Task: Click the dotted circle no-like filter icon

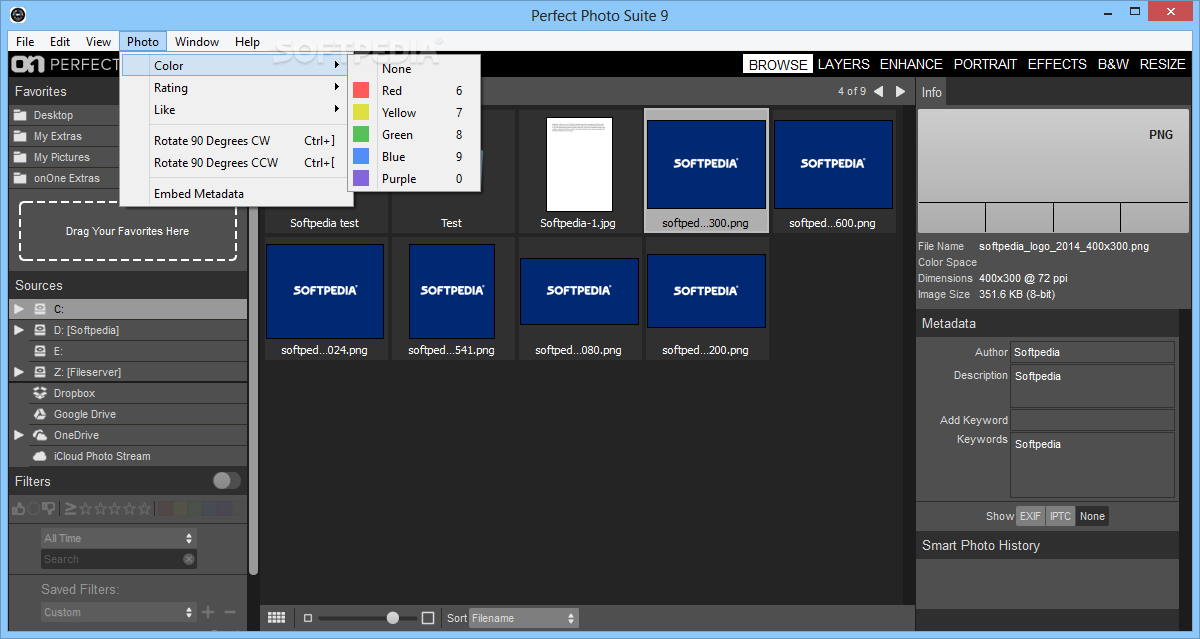Action: point(34,509)
